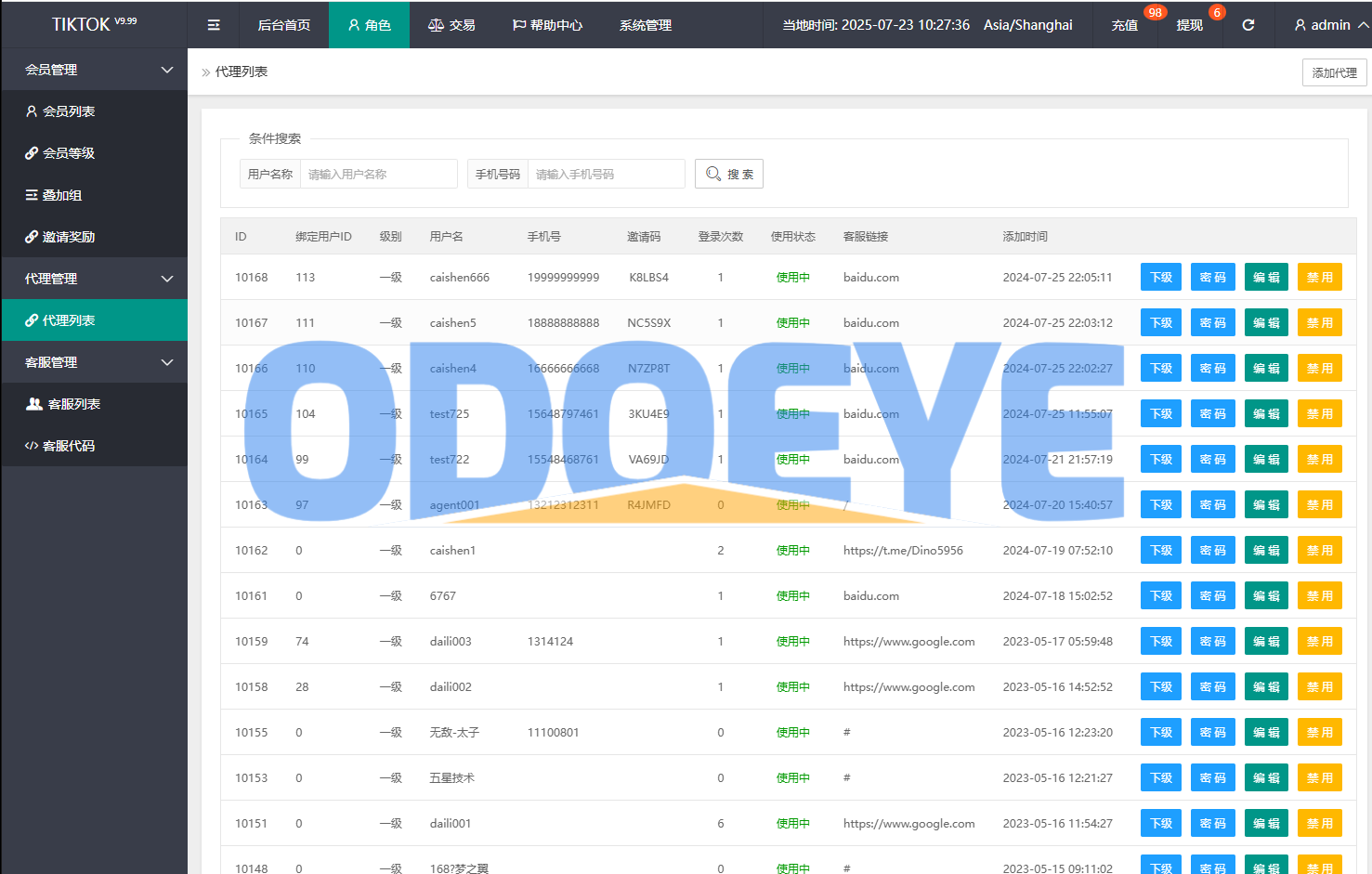Switch to the 交易 top menu
The height and width of the screenshot is (874, 1372).
(451, 25)
